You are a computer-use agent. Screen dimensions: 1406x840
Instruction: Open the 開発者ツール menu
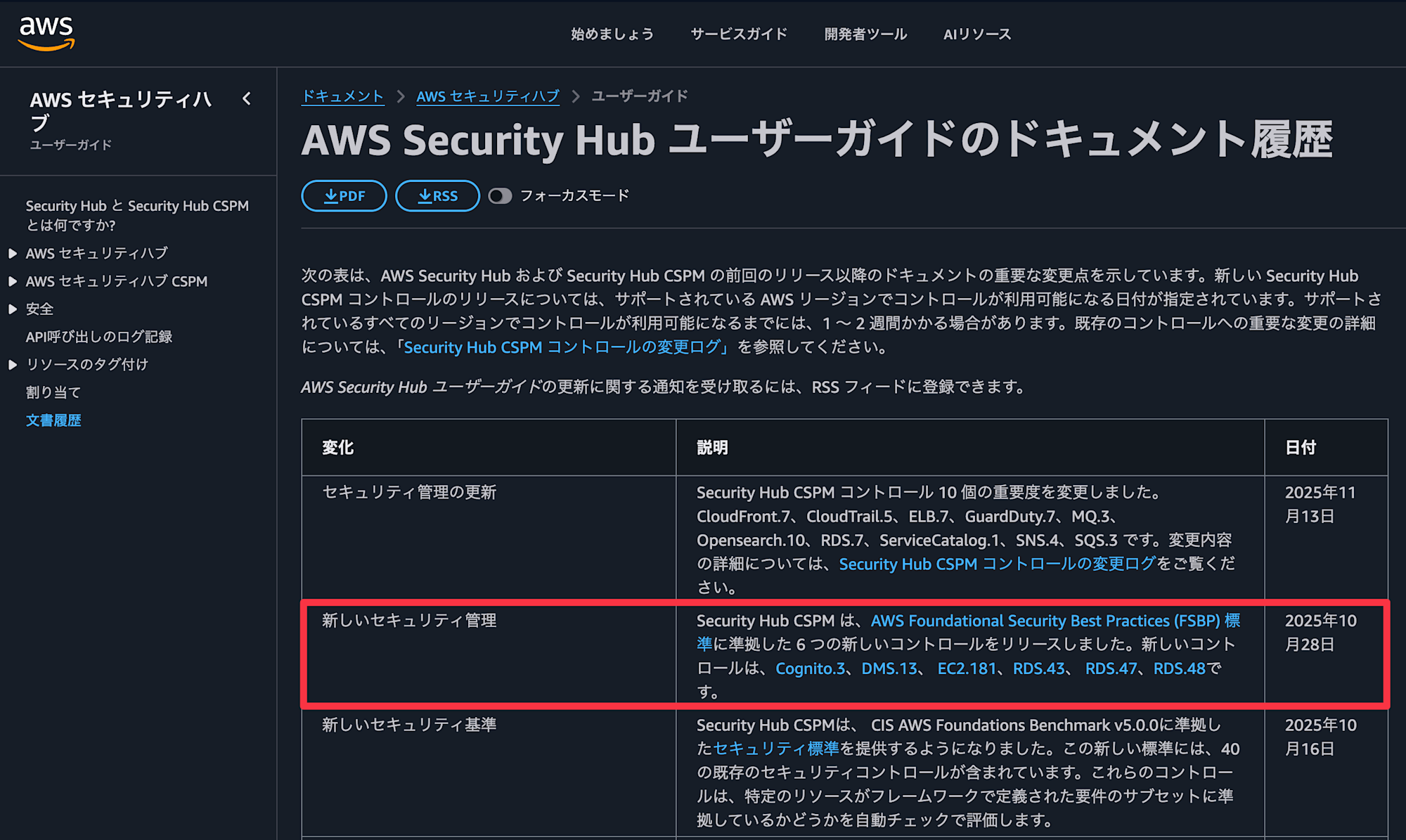(x=865, y=34)
